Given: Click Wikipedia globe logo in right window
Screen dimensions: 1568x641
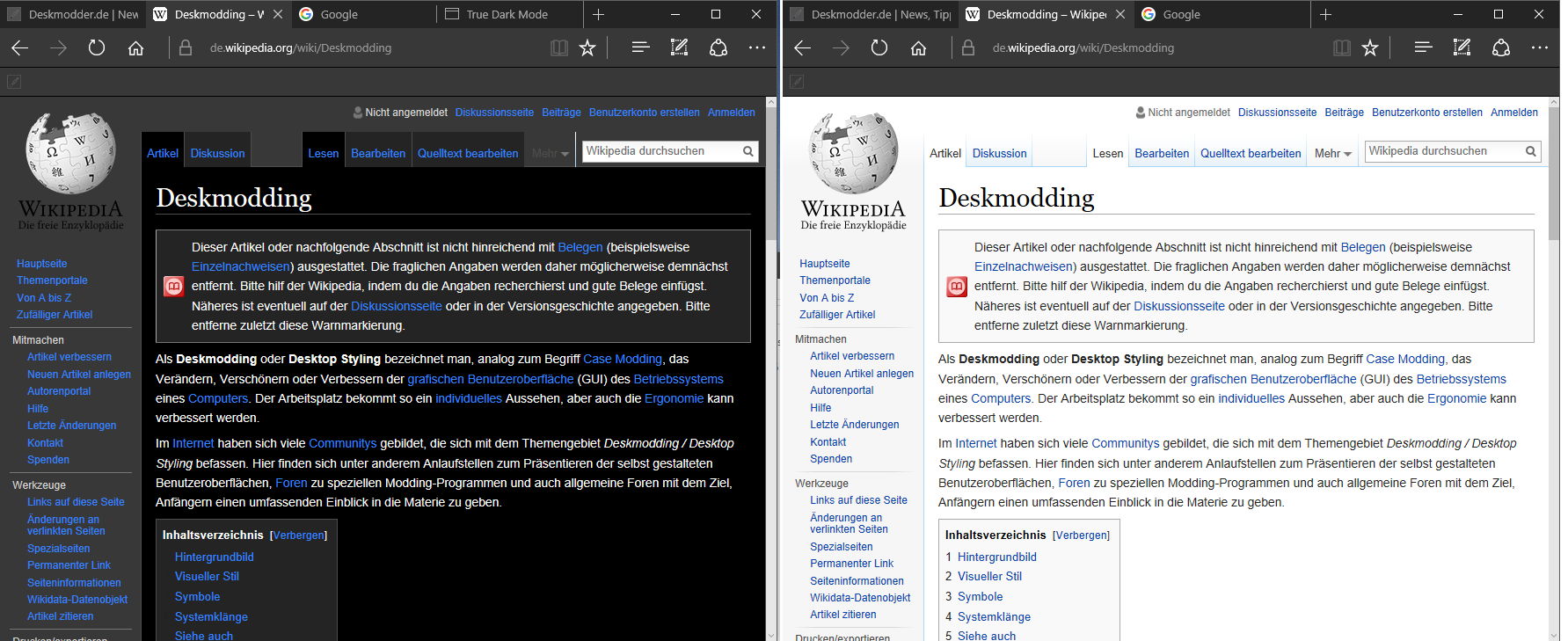Looking at the screenshot, I should pos(853,153).
